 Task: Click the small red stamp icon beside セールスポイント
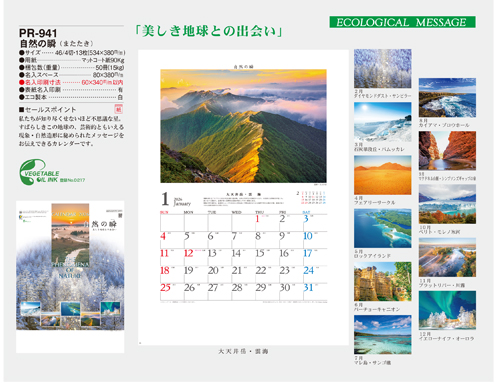(x=118, y=109)
